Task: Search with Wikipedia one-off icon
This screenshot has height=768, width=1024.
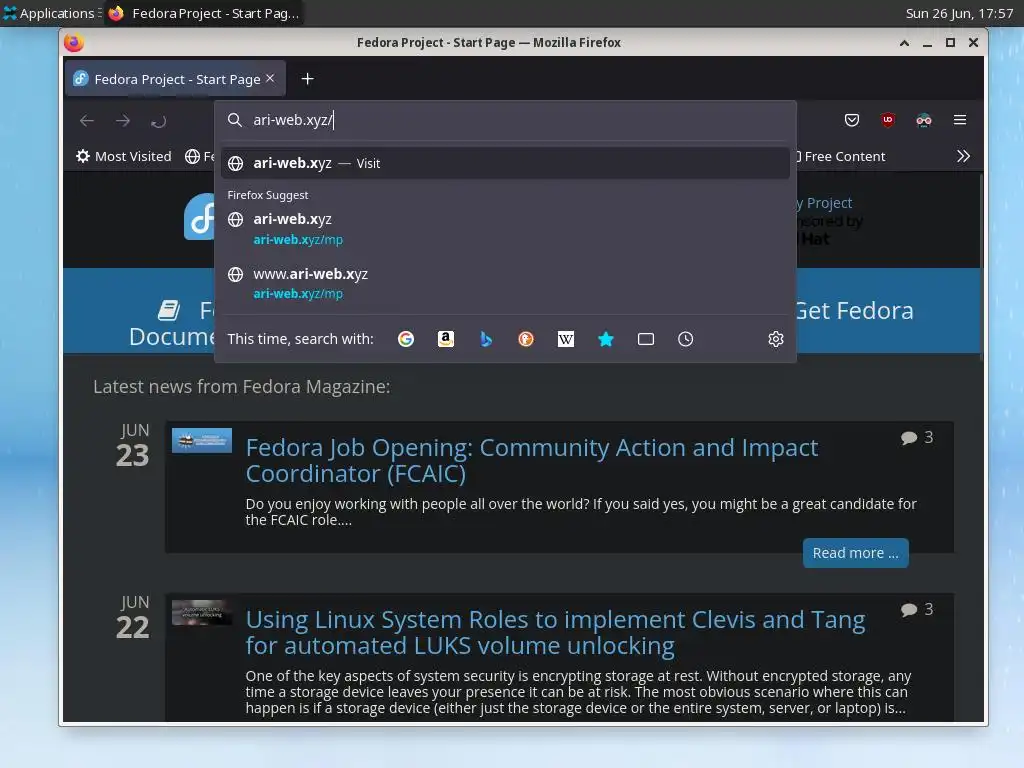Action: [x=566, y=339]
